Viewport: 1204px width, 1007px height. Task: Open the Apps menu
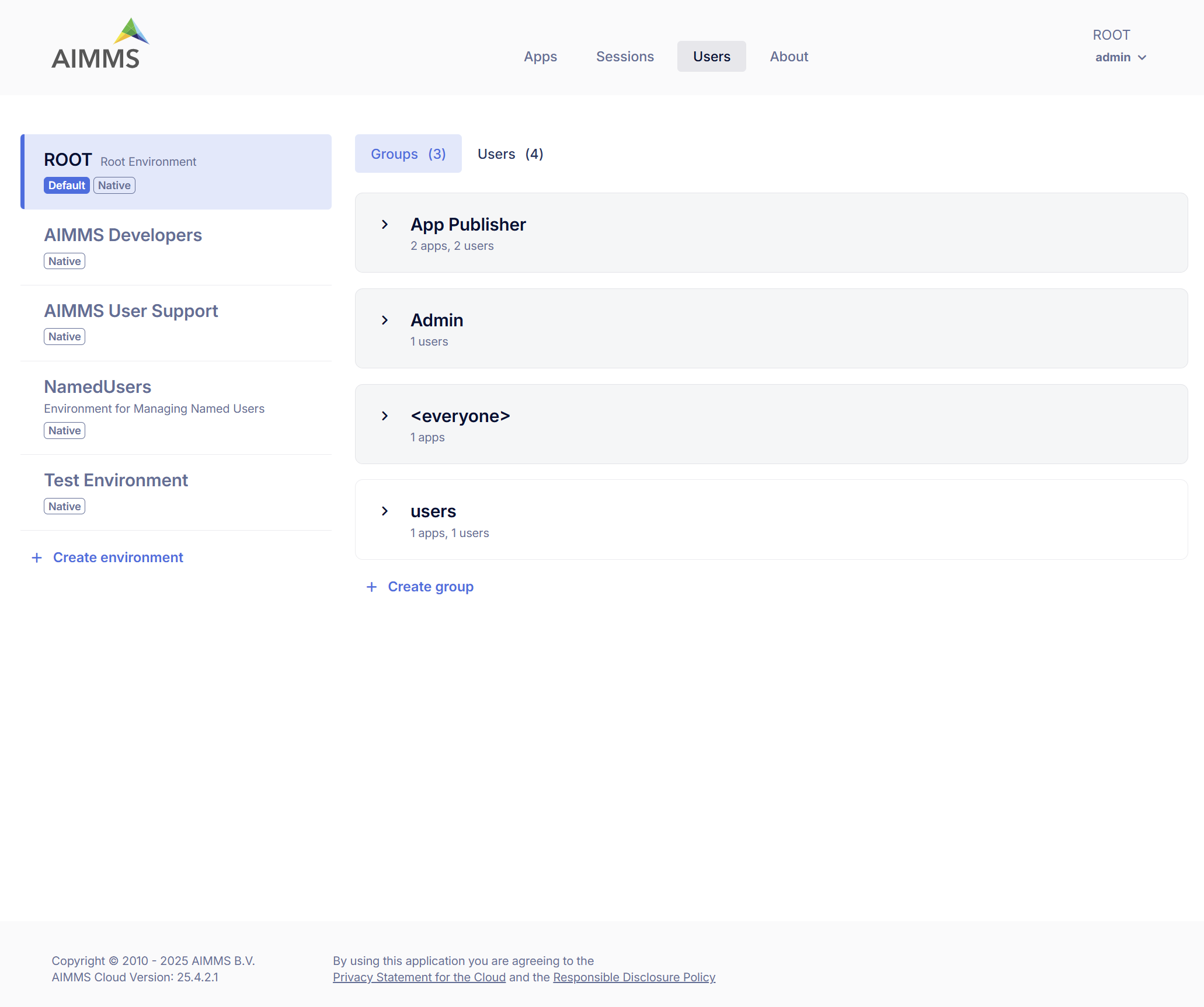540,57
